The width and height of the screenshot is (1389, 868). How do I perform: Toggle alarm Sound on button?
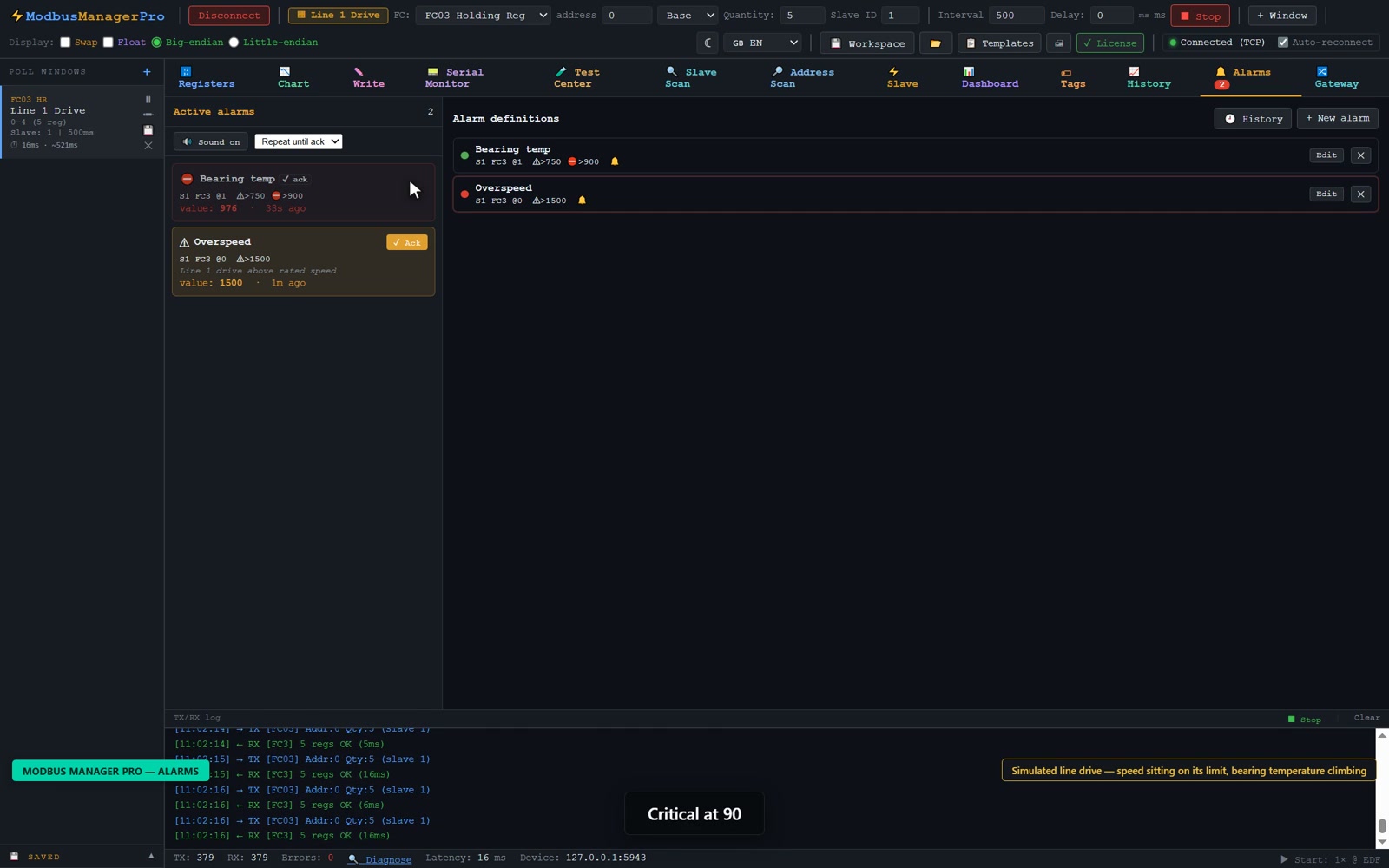pyautogui.click(x=211, y=141)
